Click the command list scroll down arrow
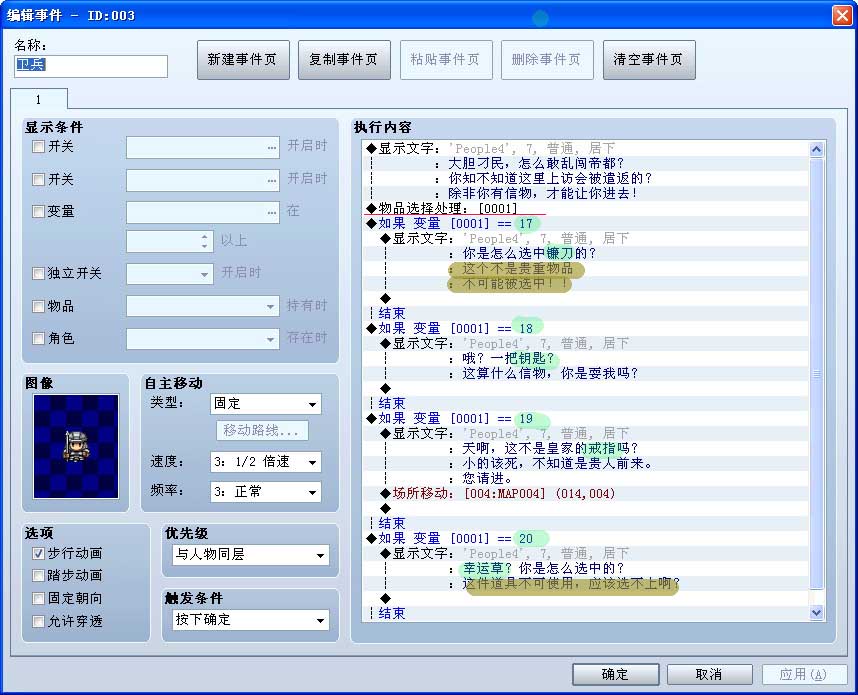This screenshot has width=858, height=695. pos(816,613)
